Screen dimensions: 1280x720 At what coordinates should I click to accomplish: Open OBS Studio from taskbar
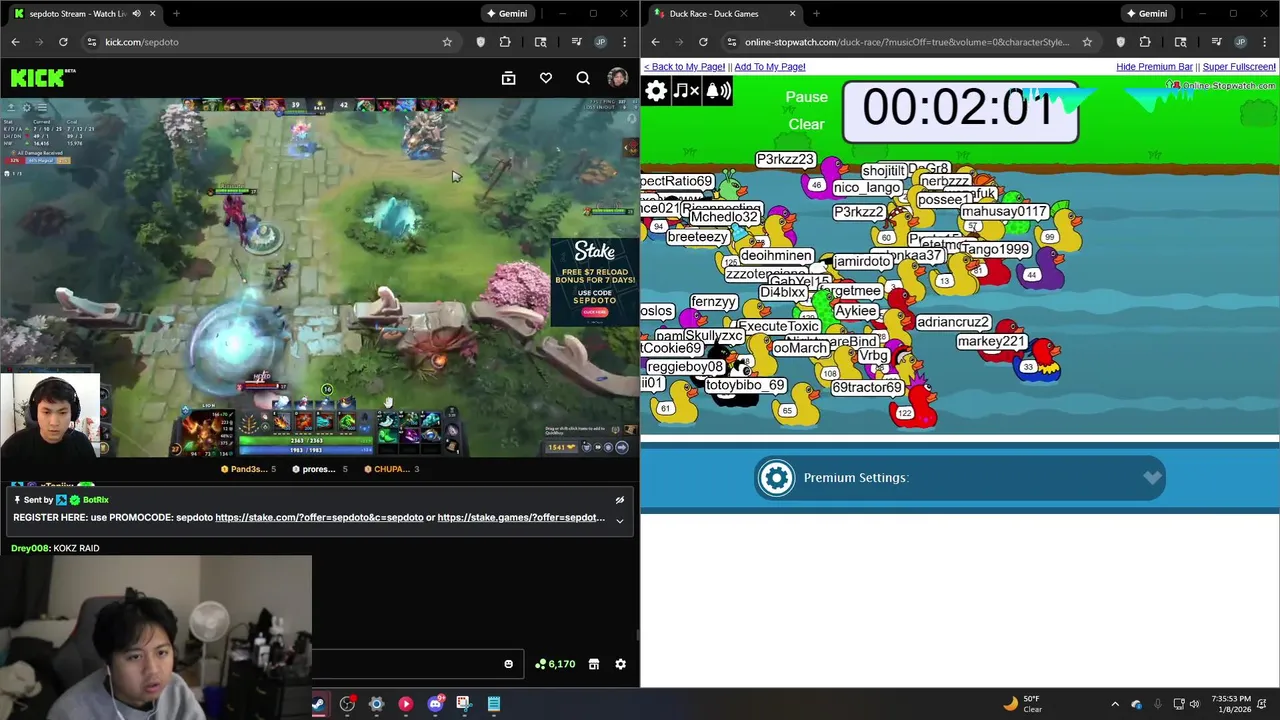pyautogui.click(x=347, y=704)
